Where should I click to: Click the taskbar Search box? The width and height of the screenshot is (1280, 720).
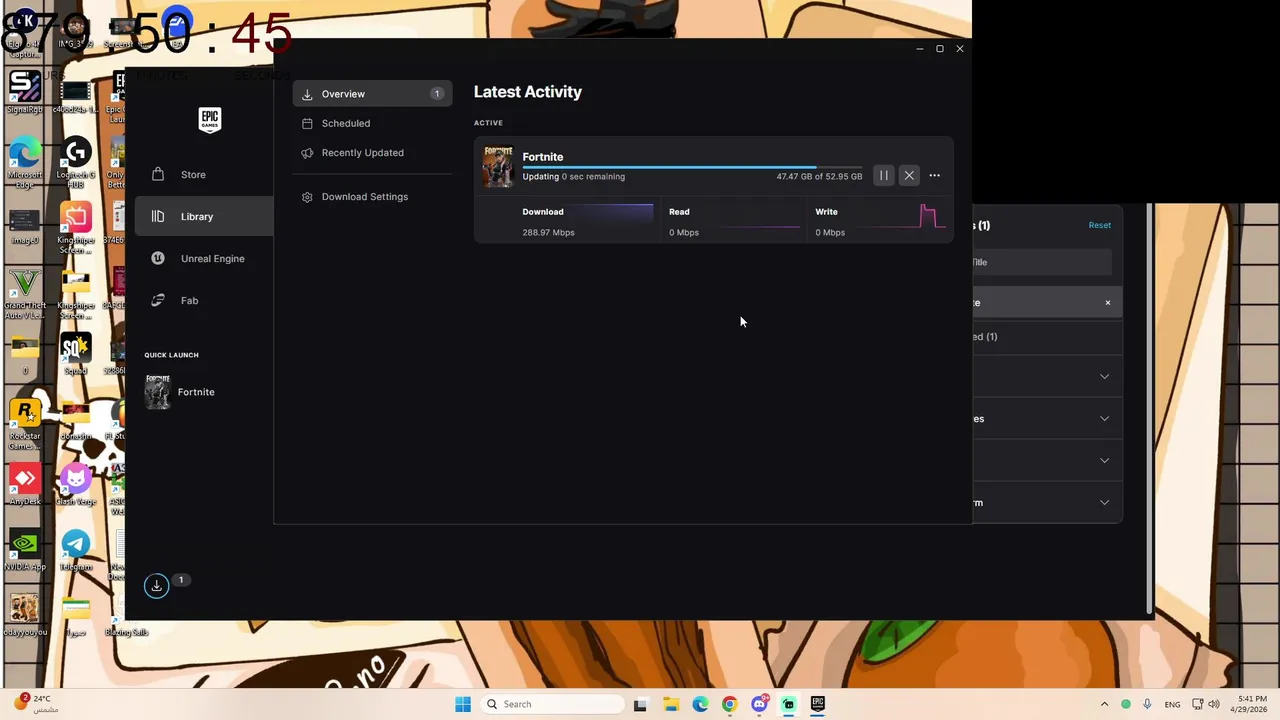click(551, 704)
